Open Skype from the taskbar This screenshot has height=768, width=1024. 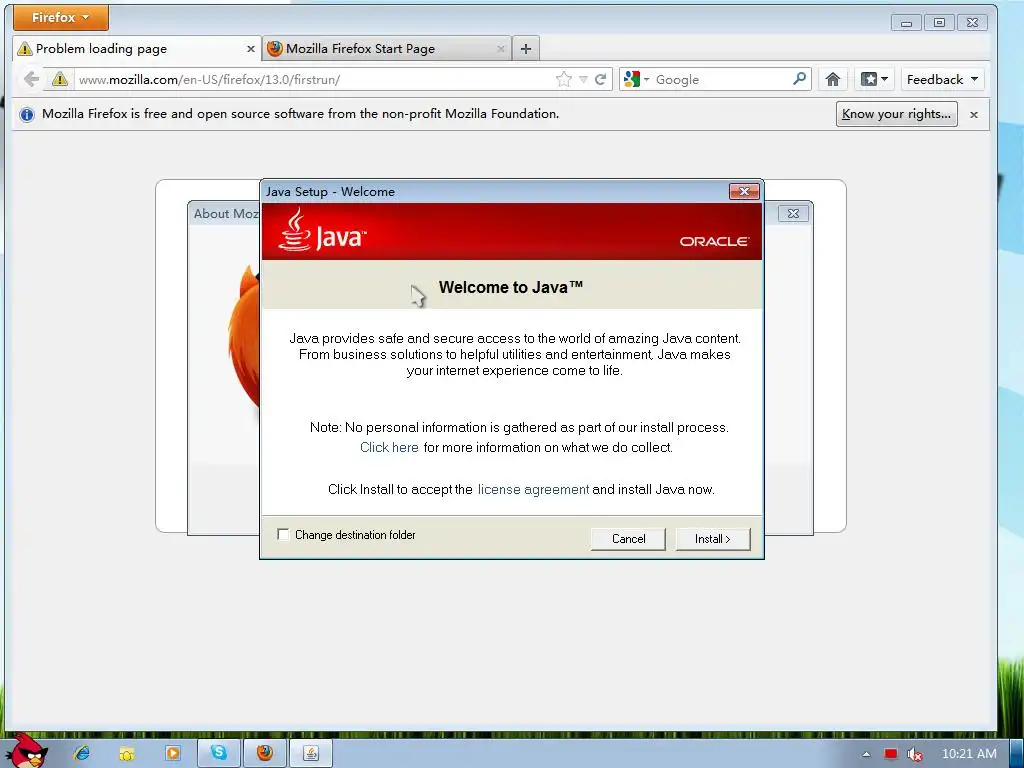219,753
